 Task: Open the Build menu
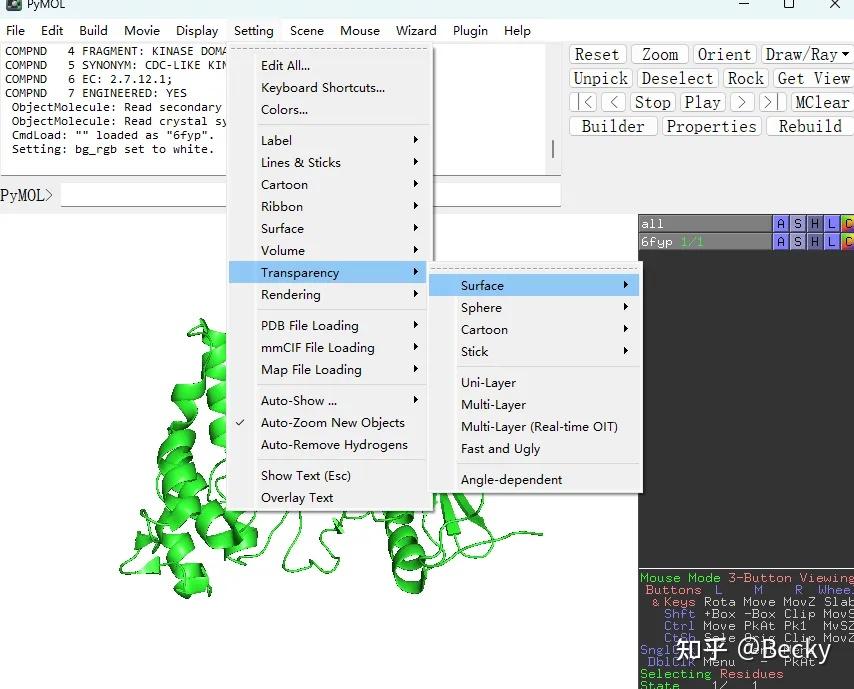(93, 31)
